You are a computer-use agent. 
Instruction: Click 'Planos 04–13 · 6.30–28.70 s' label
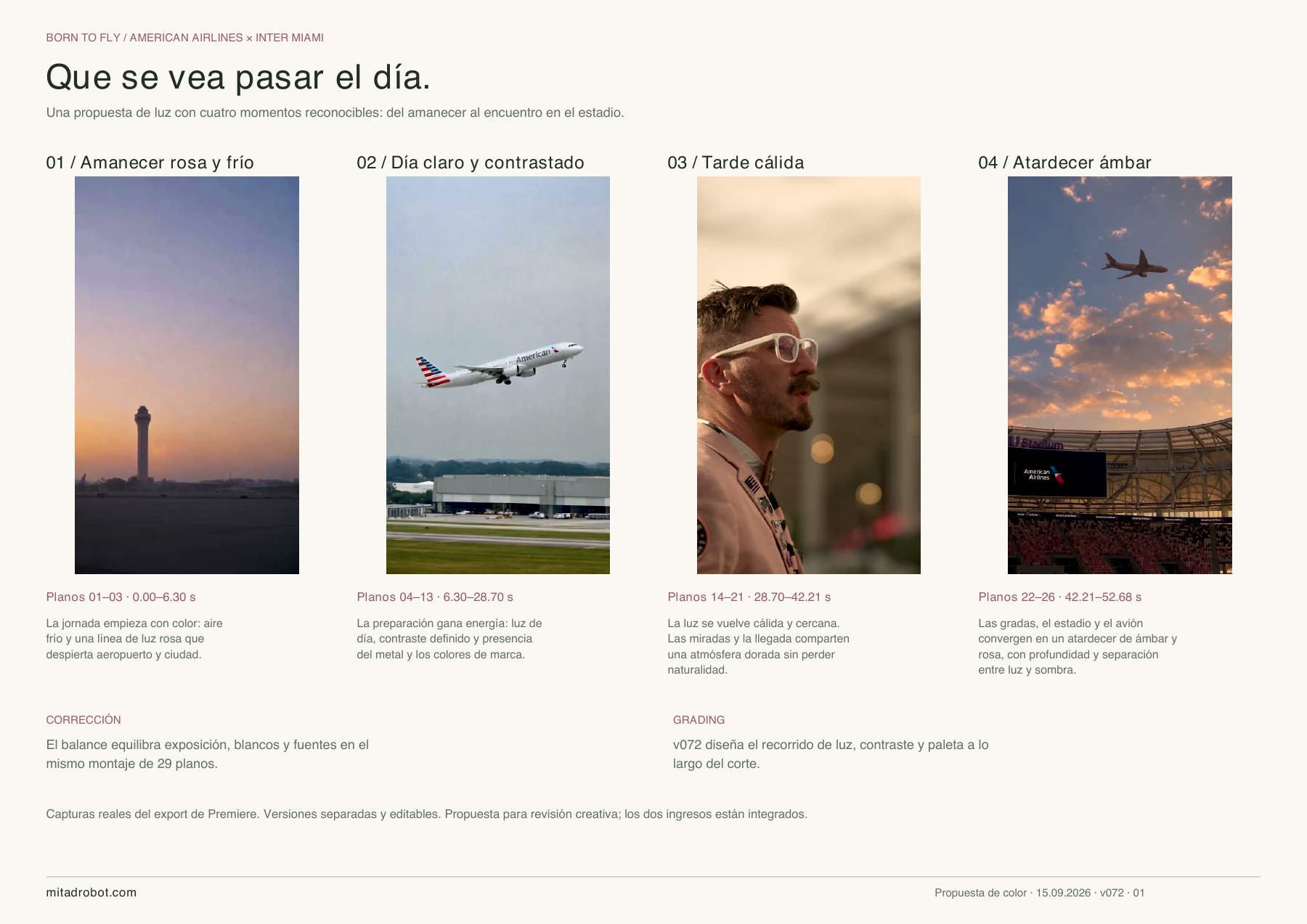coord(435,597)
